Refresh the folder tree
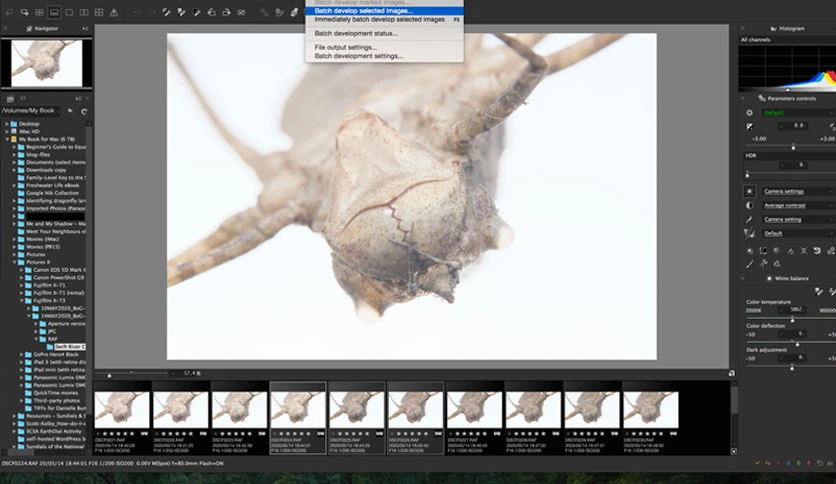836x484 pixels. 84,111
